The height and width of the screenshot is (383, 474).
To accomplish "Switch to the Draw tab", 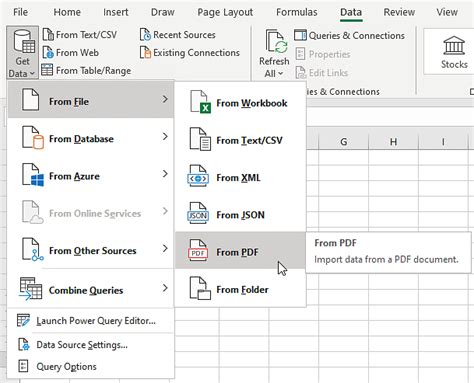I will coord(163,12).
